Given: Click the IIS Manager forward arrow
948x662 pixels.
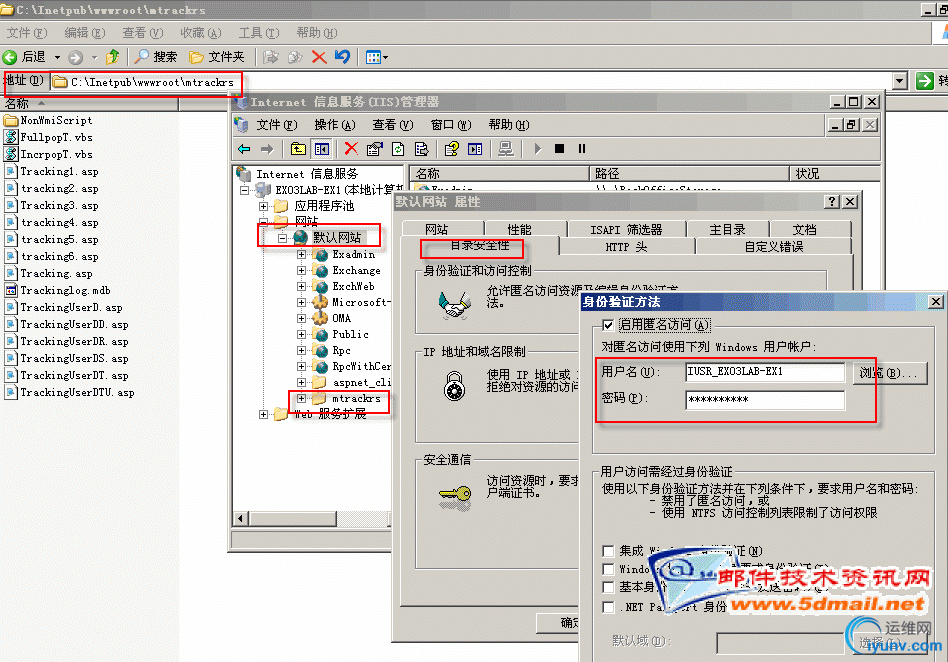Looking at the screenshot, I should point(267,149).
